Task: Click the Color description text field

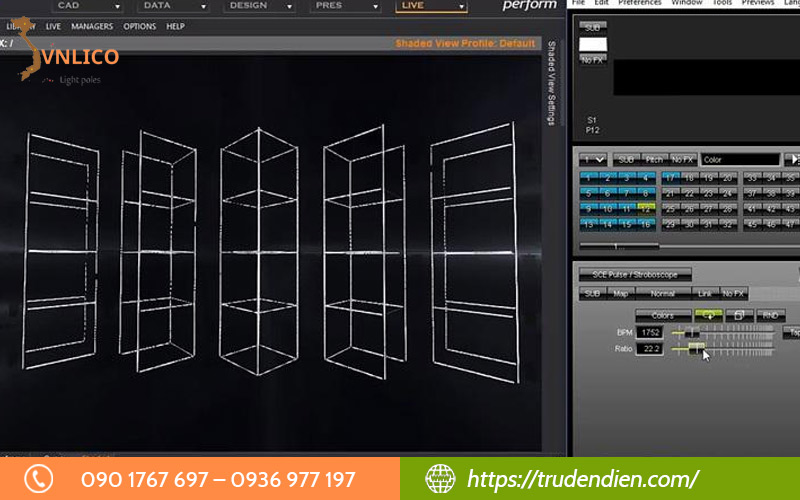Action: click(740, 160)
